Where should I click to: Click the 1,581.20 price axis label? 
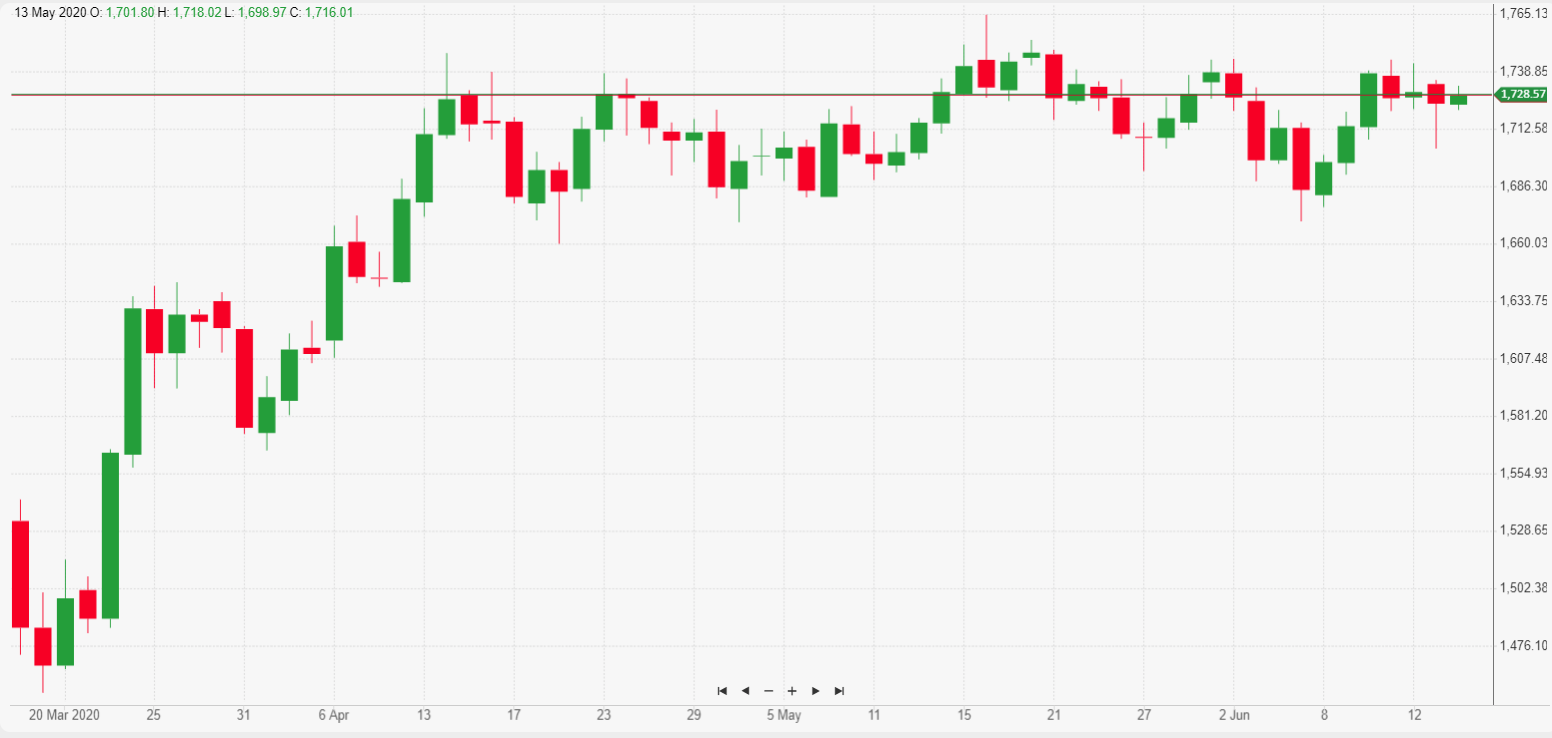pyautogui.click(x=1524, y=415)
